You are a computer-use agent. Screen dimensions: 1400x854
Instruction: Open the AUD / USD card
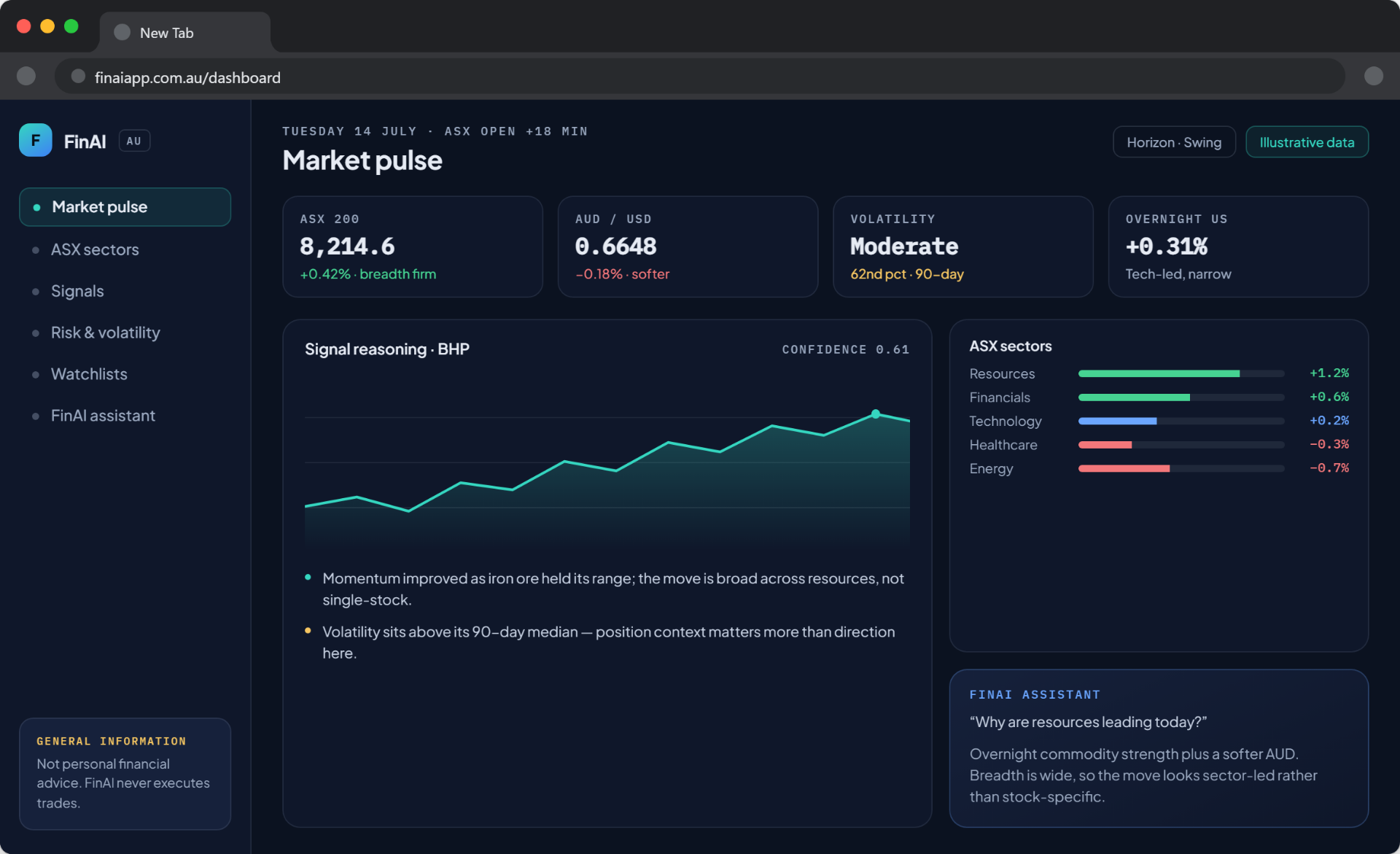[x=688, y=247]
